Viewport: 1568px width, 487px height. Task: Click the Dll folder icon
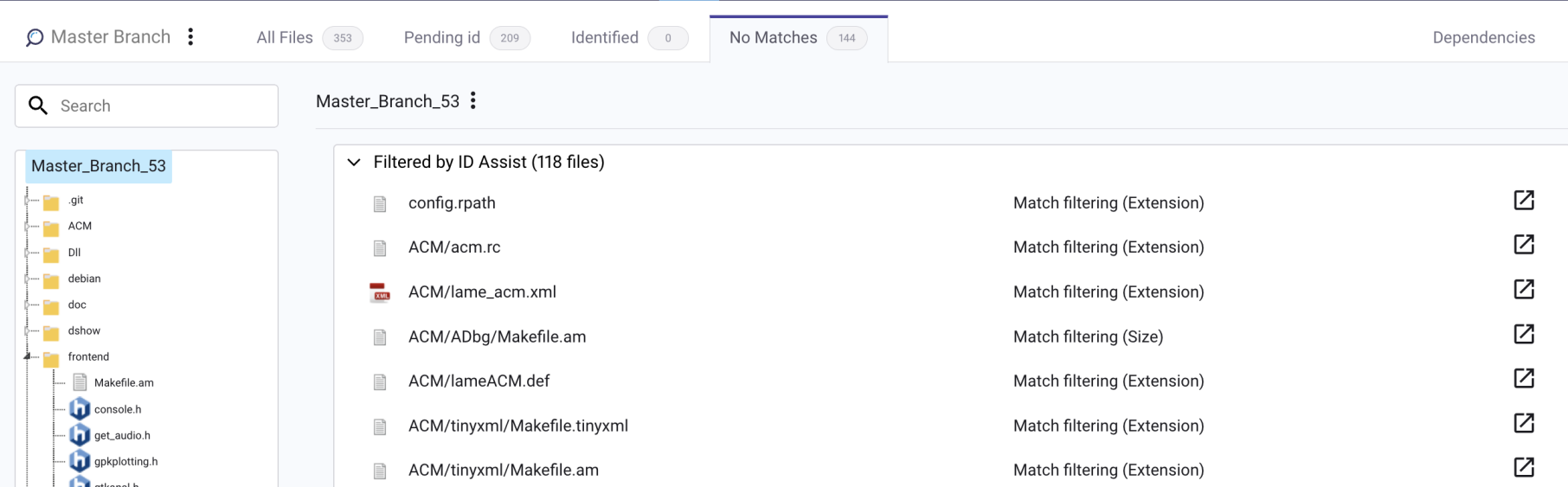point(51,254)
